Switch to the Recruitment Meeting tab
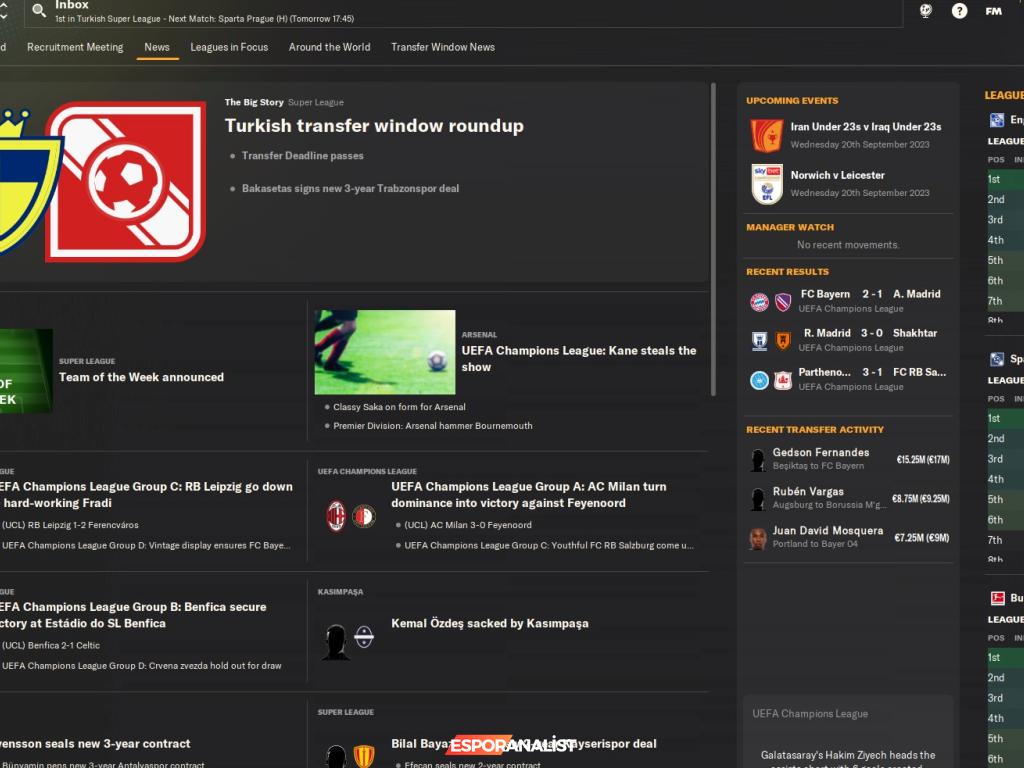The height and width of the screenshot is (768, 1024). [x=75, y=47]
